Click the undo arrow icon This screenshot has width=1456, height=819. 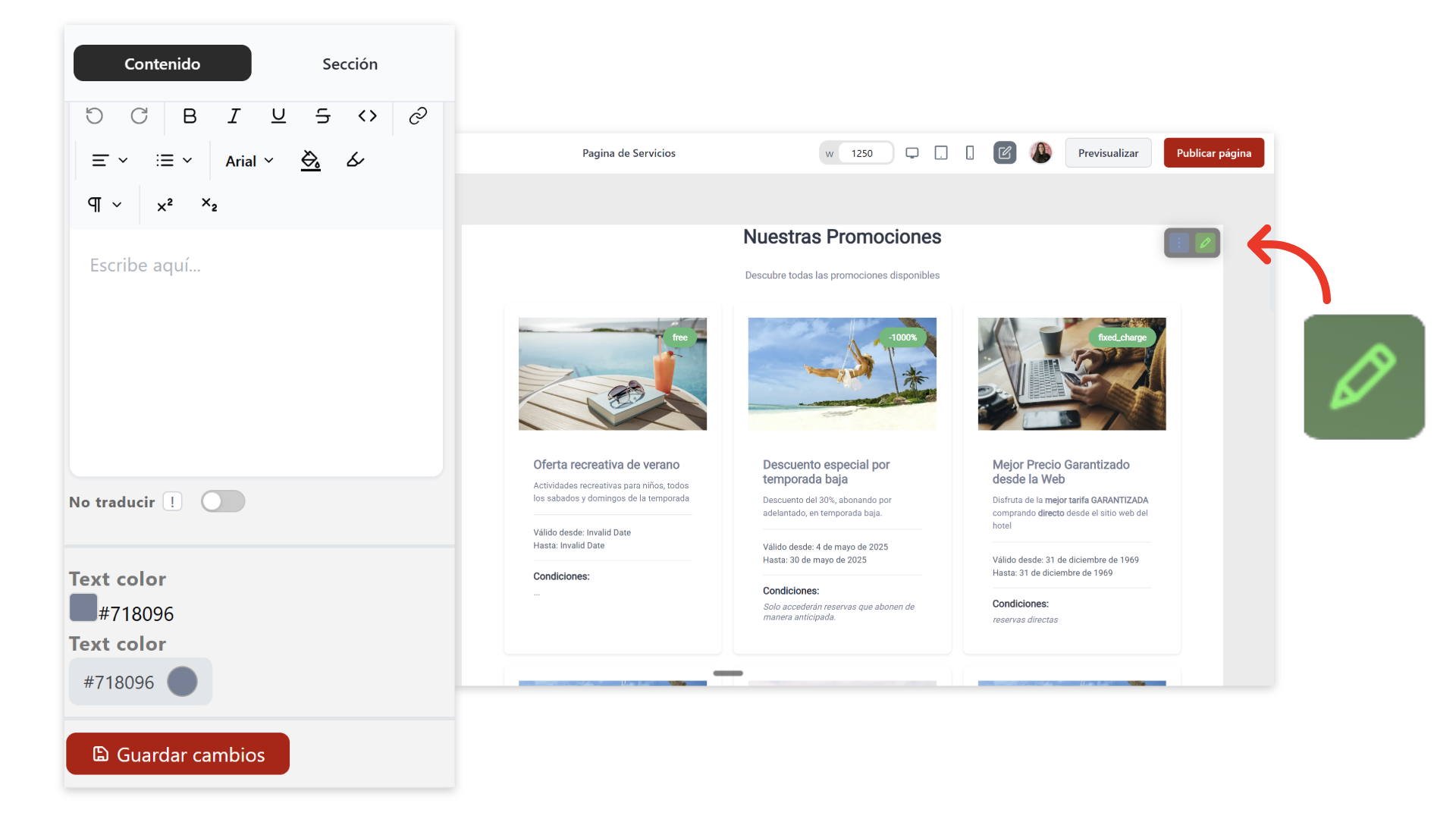coord(94,116)
